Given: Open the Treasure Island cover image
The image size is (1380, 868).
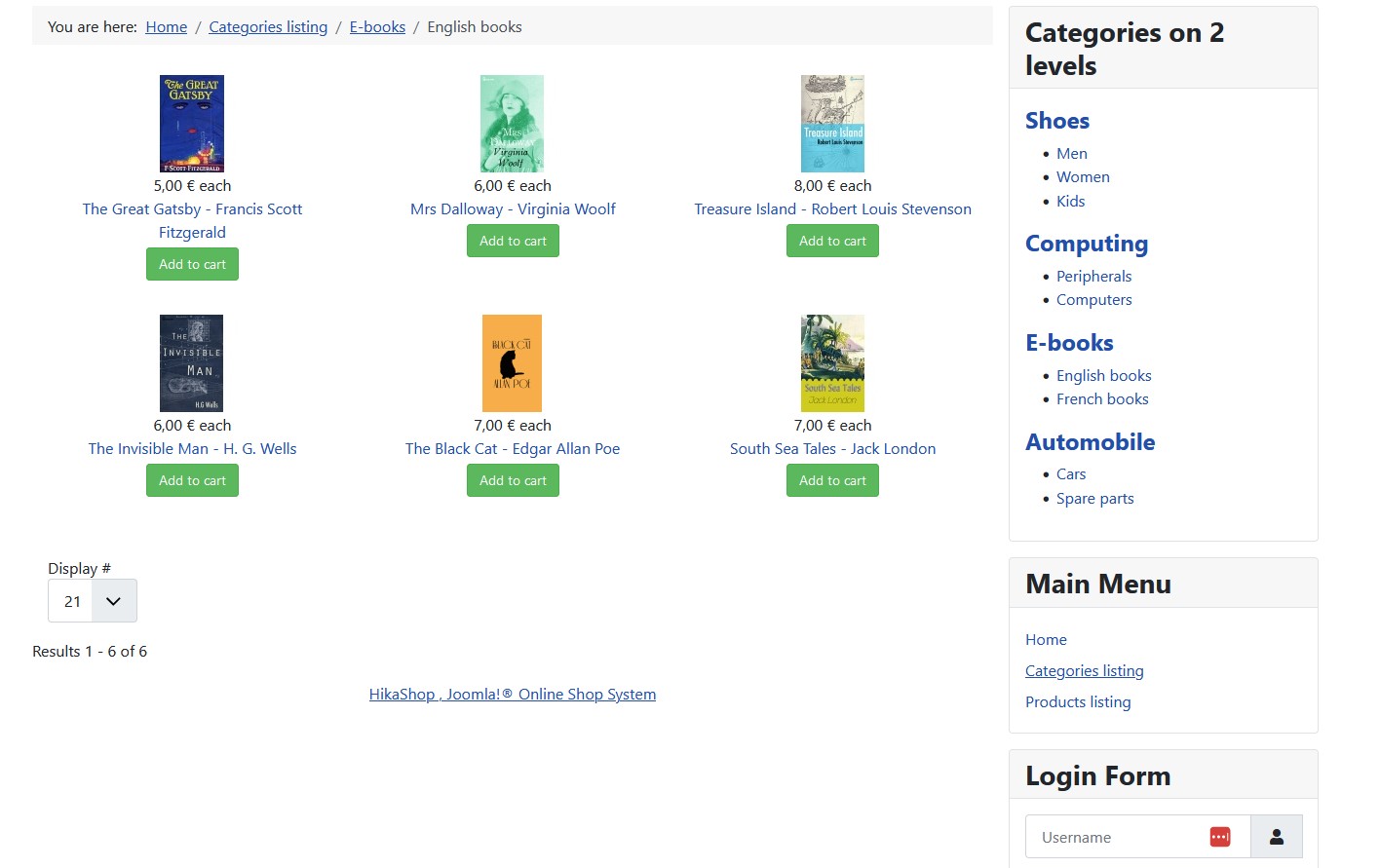Looking at the screenshot, I should (832, 124).
